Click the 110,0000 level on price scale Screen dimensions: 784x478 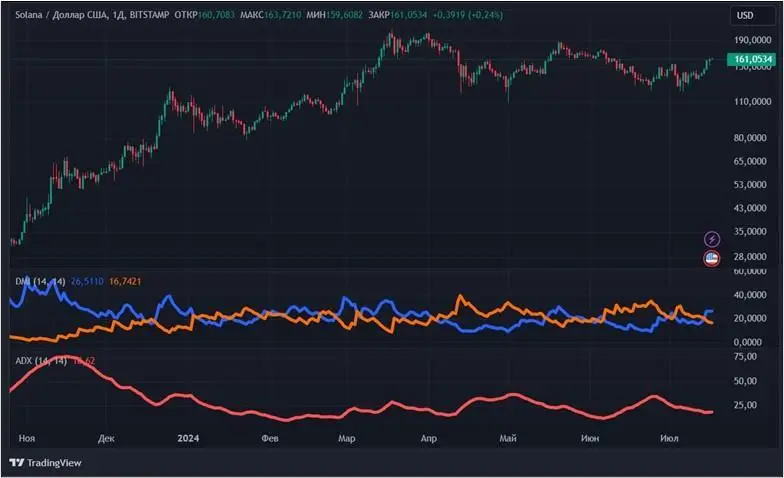pos(752,102)
